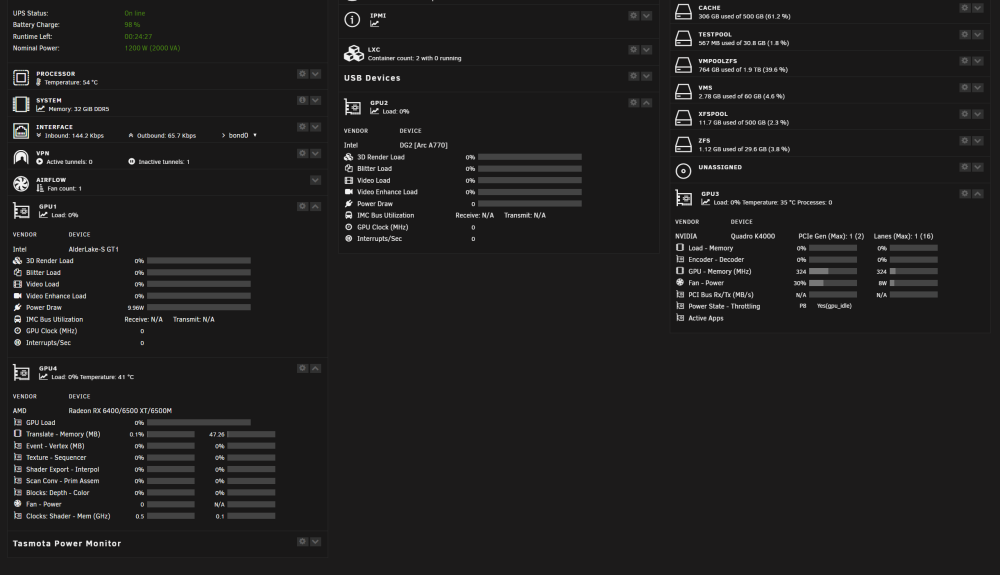Screen dimensions: 1000x575
Task: Open Tasmota Power Monitor settings gear
Action: [302, 542]
